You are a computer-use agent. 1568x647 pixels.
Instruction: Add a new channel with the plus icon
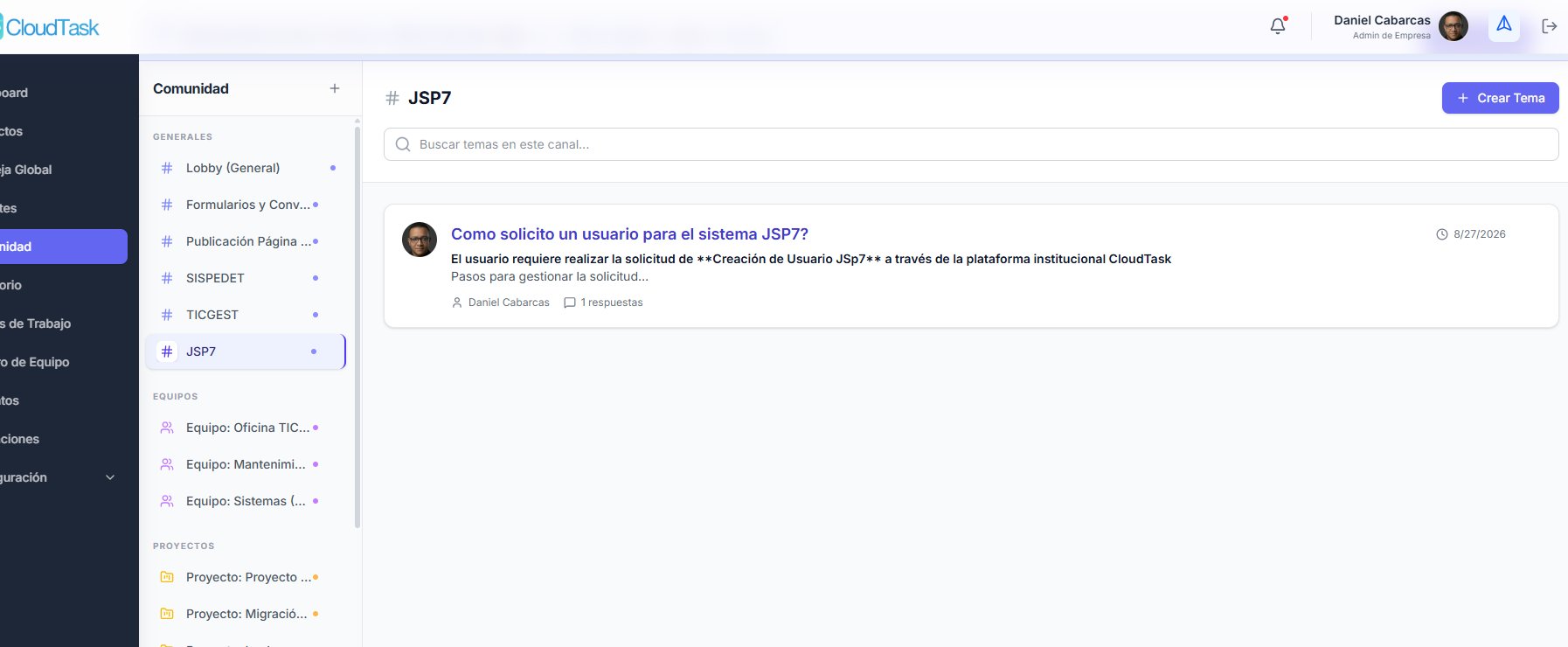pos(335,88)
